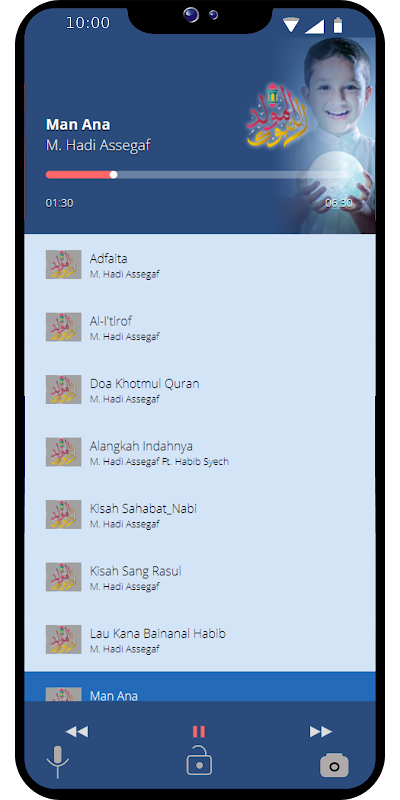Click the Kisah Sang Rasul thumbnail
The height and width of the screenshot is (800, 400).
64,577
